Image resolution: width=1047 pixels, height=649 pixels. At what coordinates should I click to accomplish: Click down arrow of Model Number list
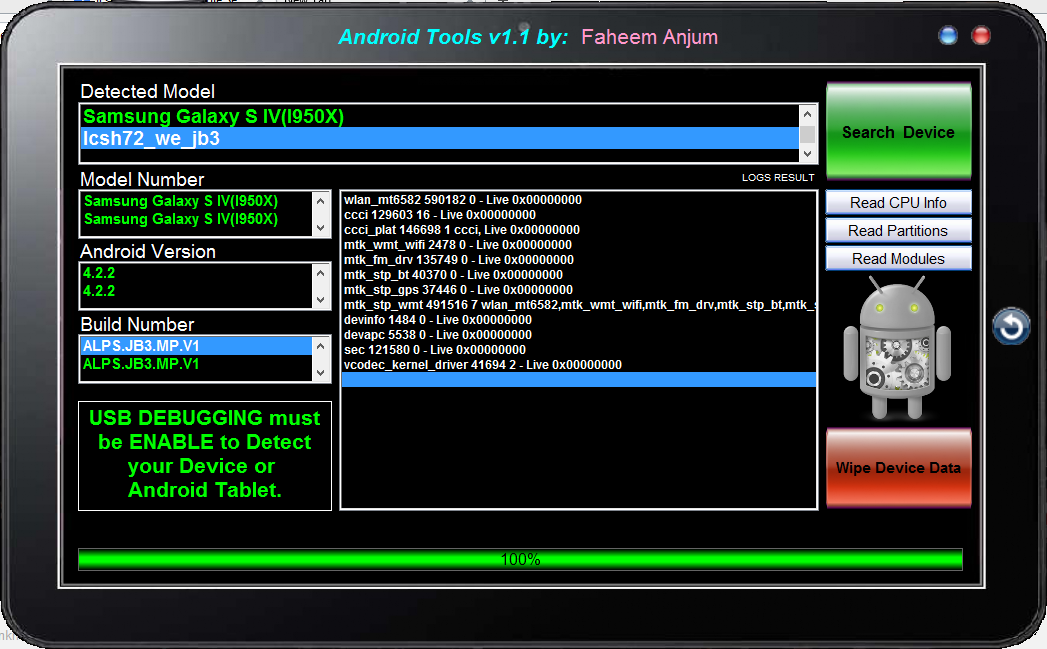point(321,228)
